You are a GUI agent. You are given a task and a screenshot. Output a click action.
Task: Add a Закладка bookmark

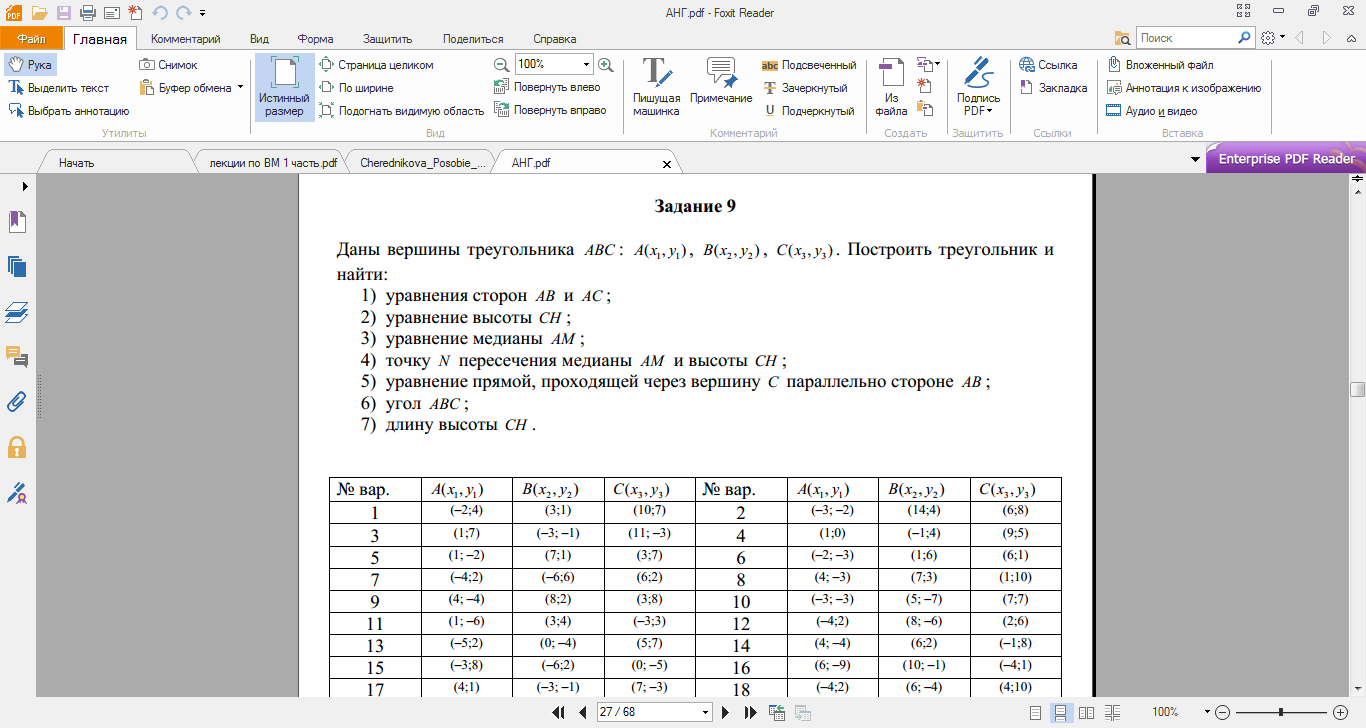pos(1054,88)
